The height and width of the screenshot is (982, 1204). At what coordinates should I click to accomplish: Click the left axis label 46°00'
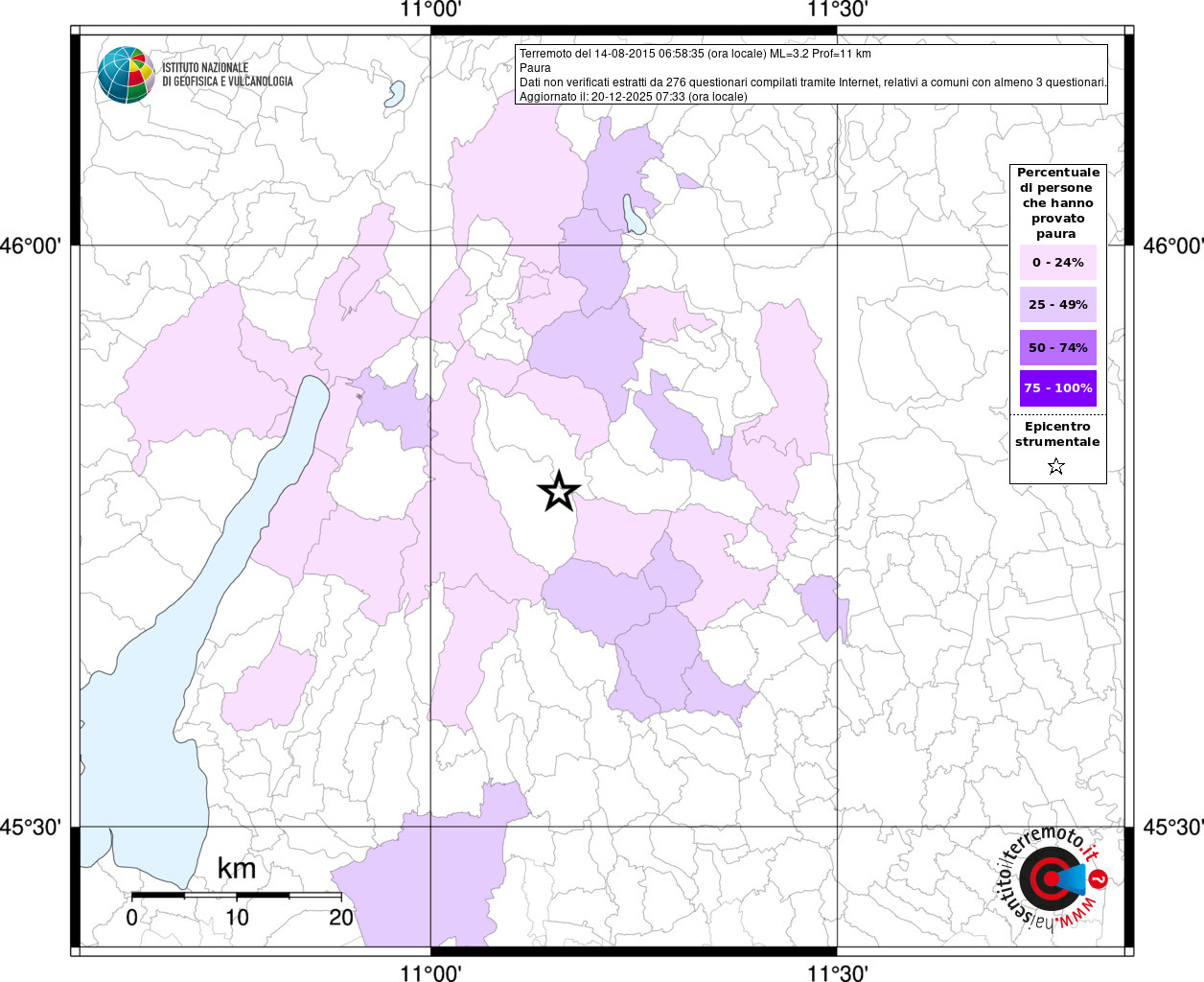pos(31,245)
